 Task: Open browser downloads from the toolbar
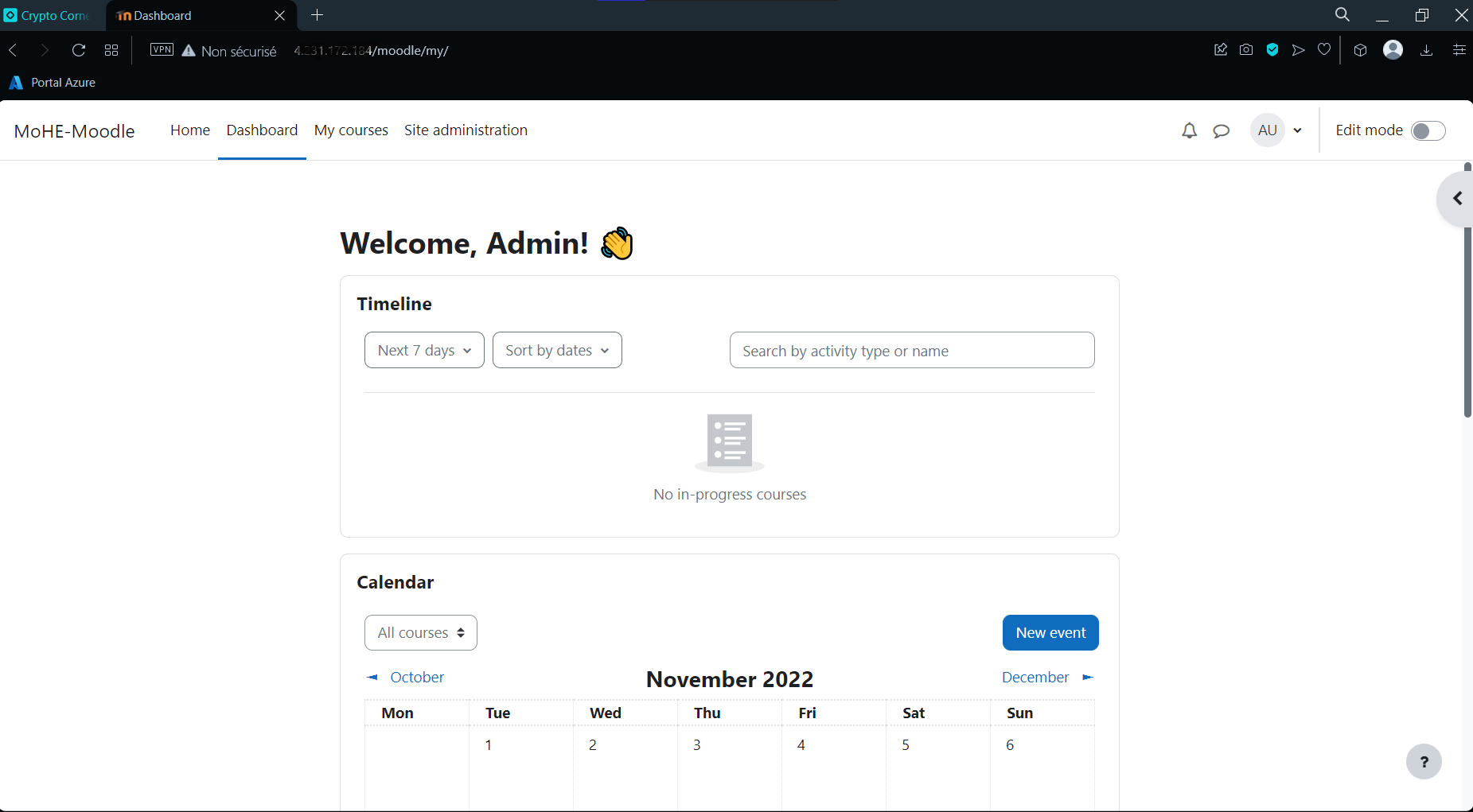click(x=1426, y=49)
